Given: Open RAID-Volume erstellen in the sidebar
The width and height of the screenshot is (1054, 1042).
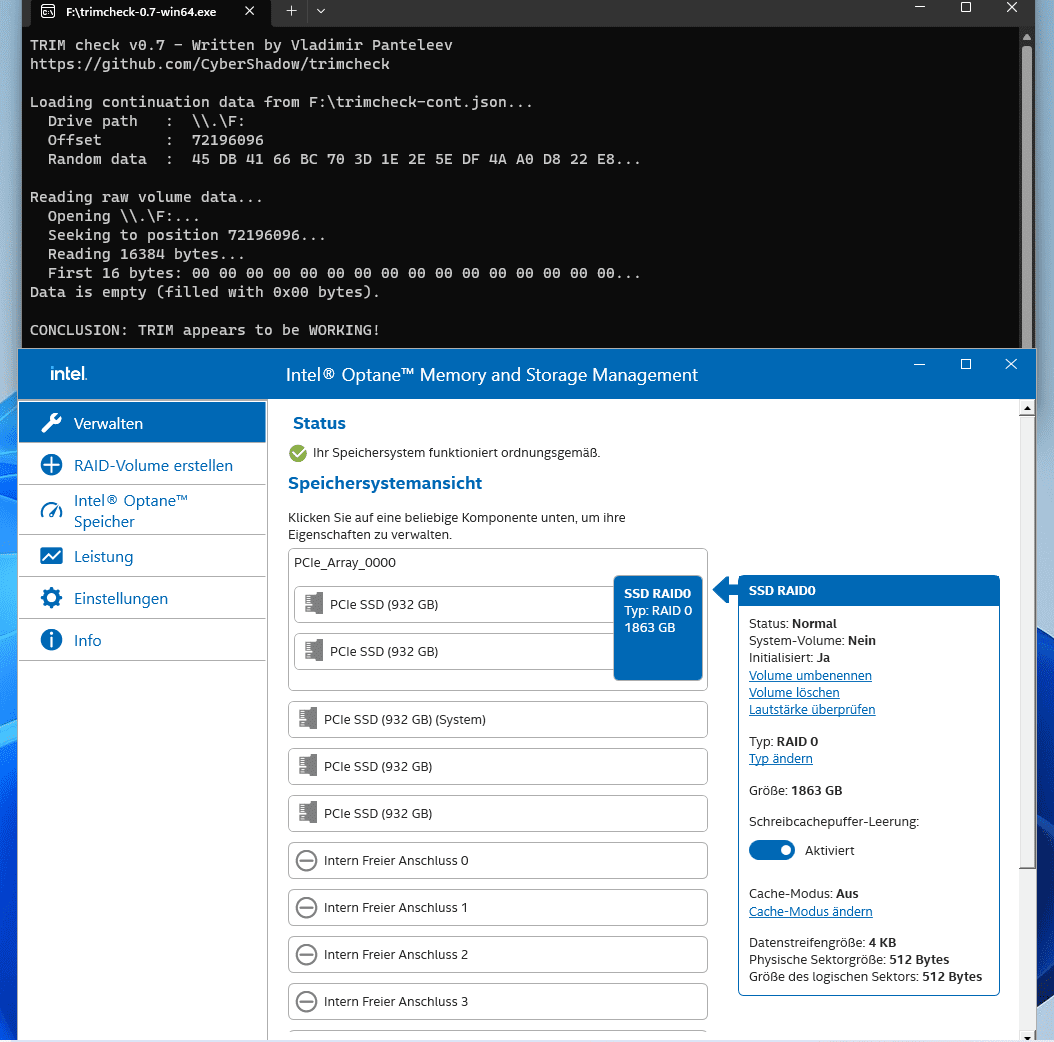Looking at the screenshot, I should (x=142, y=465).
